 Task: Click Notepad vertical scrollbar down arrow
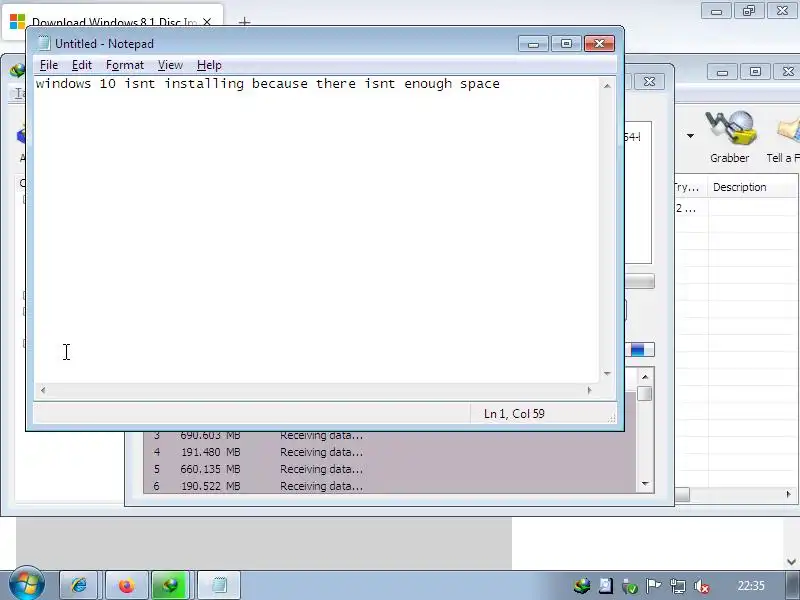pos(607,374)
